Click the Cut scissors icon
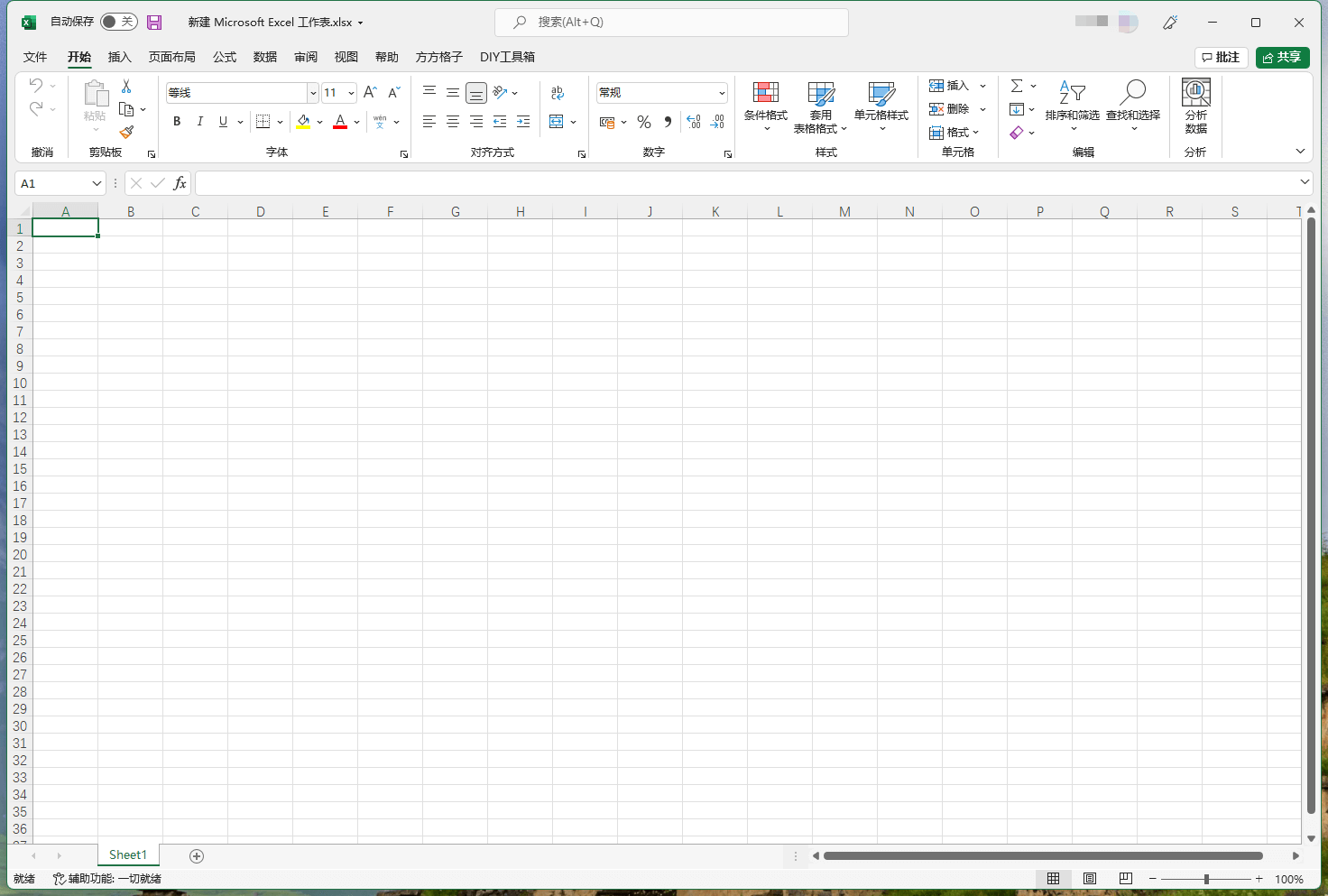Image resolution: width=1328 pixels, height=896 pixels. click(126, 87)
